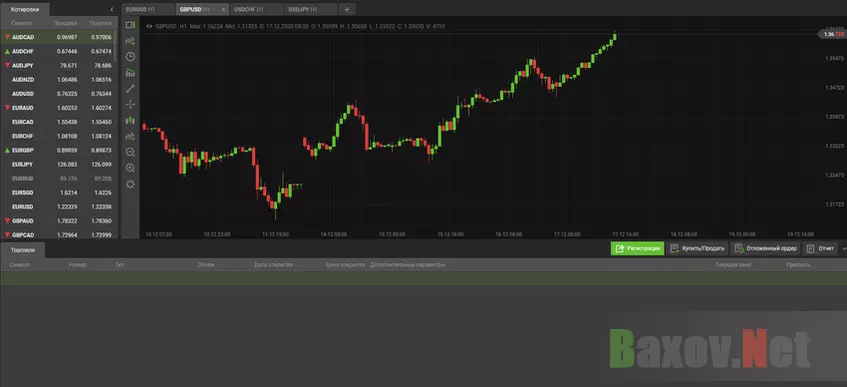Open the indicators bar-chart icon
Screen dimensions: 847x387
pos(130,73)
